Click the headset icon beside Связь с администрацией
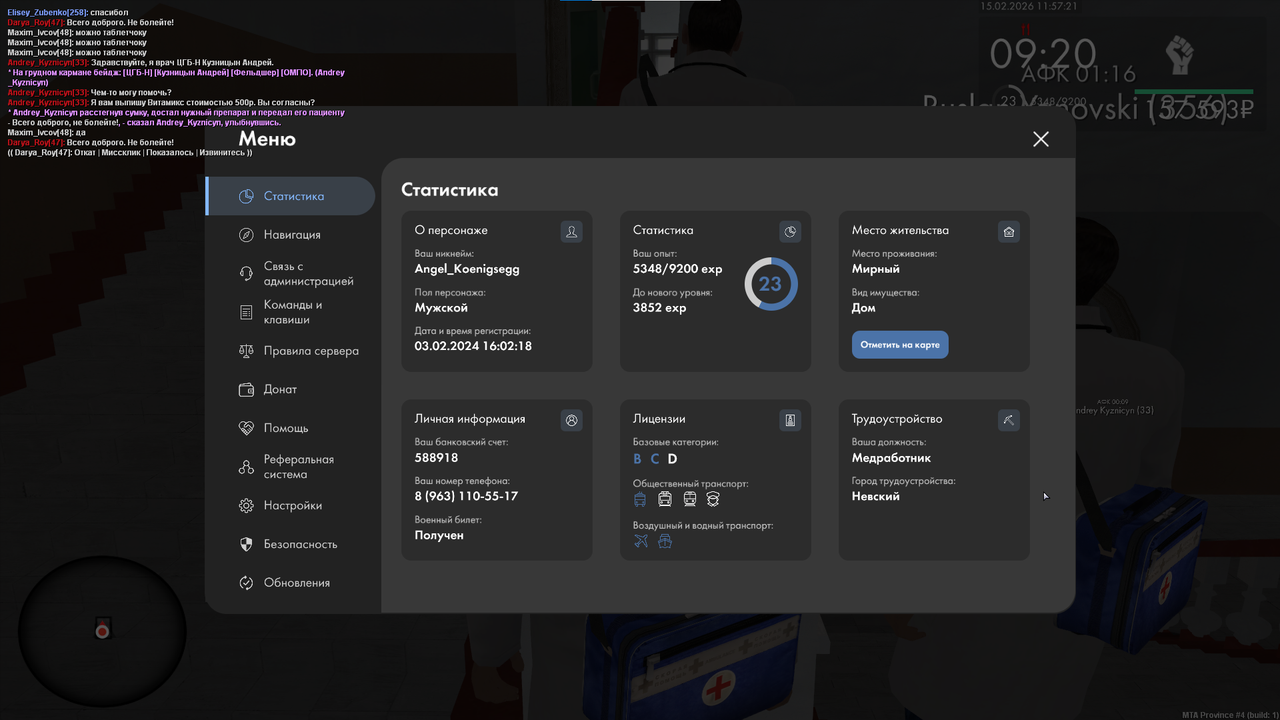1280x720 pixels. pos(246,274)
